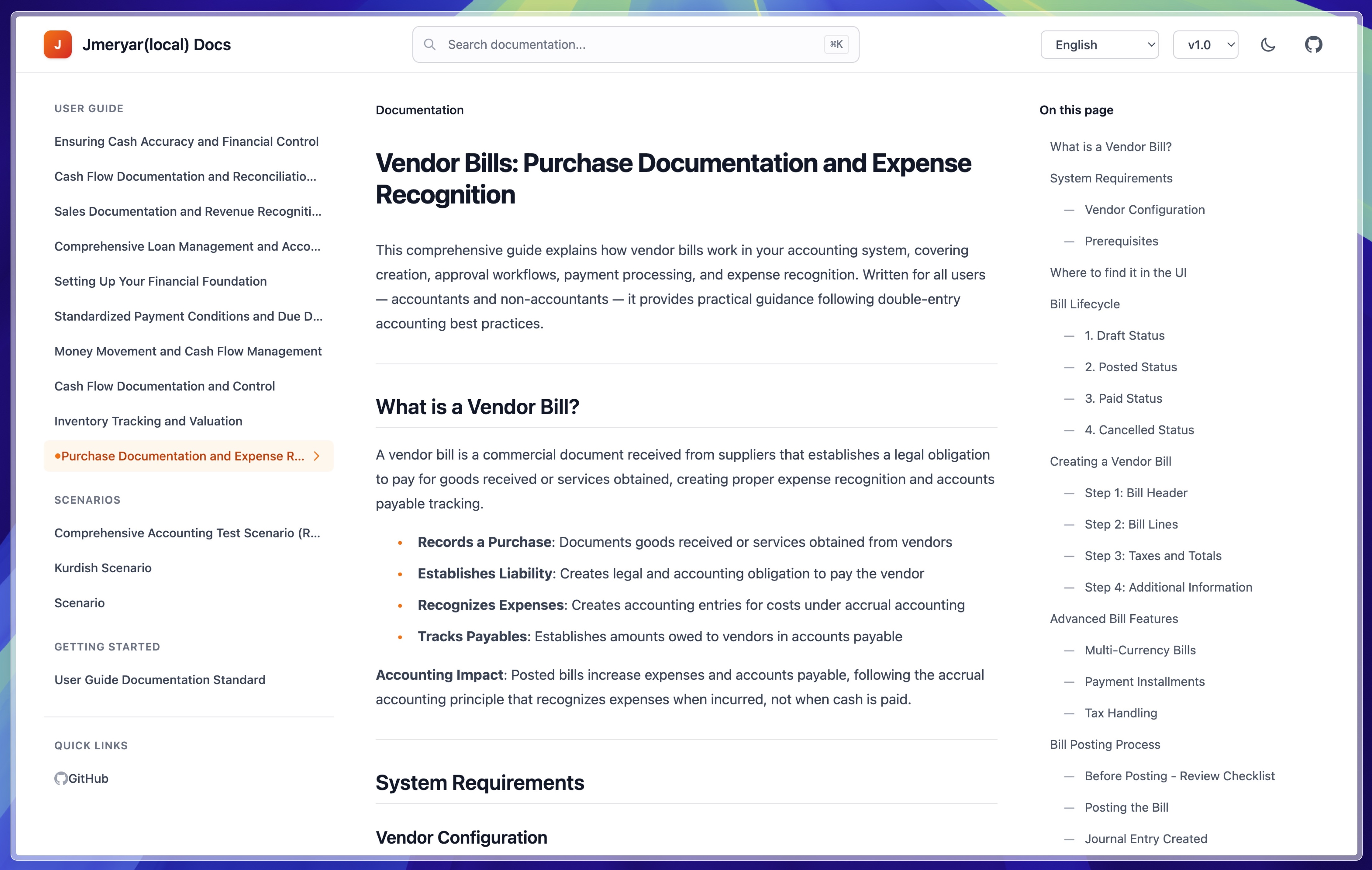Toggle dark mode with moon icon
The width and height of the screenshot is (1372, 870).
[x=1268, y=44]
